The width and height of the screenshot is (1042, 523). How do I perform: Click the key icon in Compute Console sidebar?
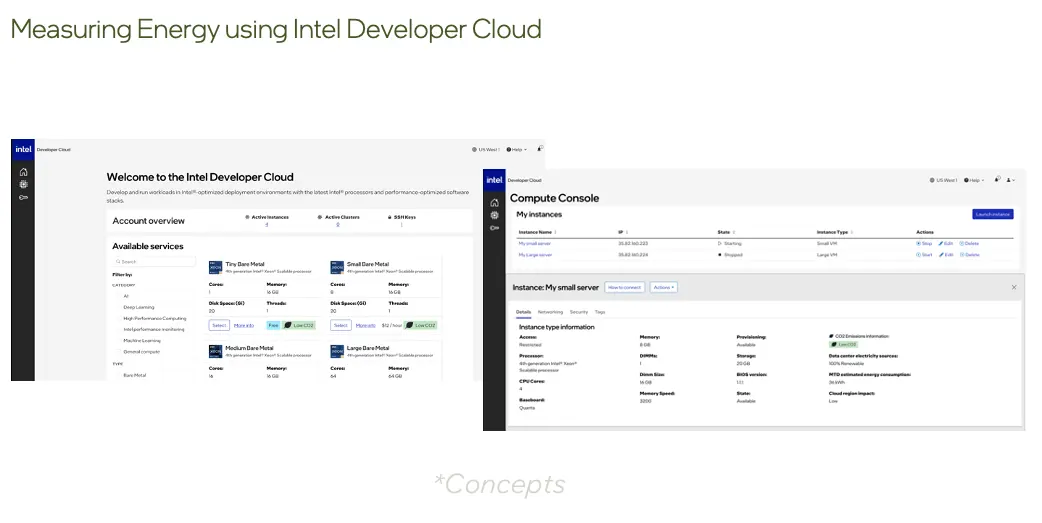coord(494,228)
